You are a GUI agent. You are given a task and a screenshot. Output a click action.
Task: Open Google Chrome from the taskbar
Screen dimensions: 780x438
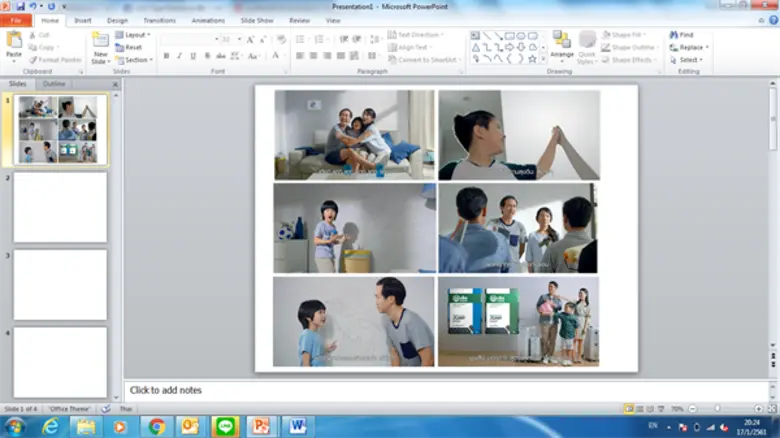[156, 427]
